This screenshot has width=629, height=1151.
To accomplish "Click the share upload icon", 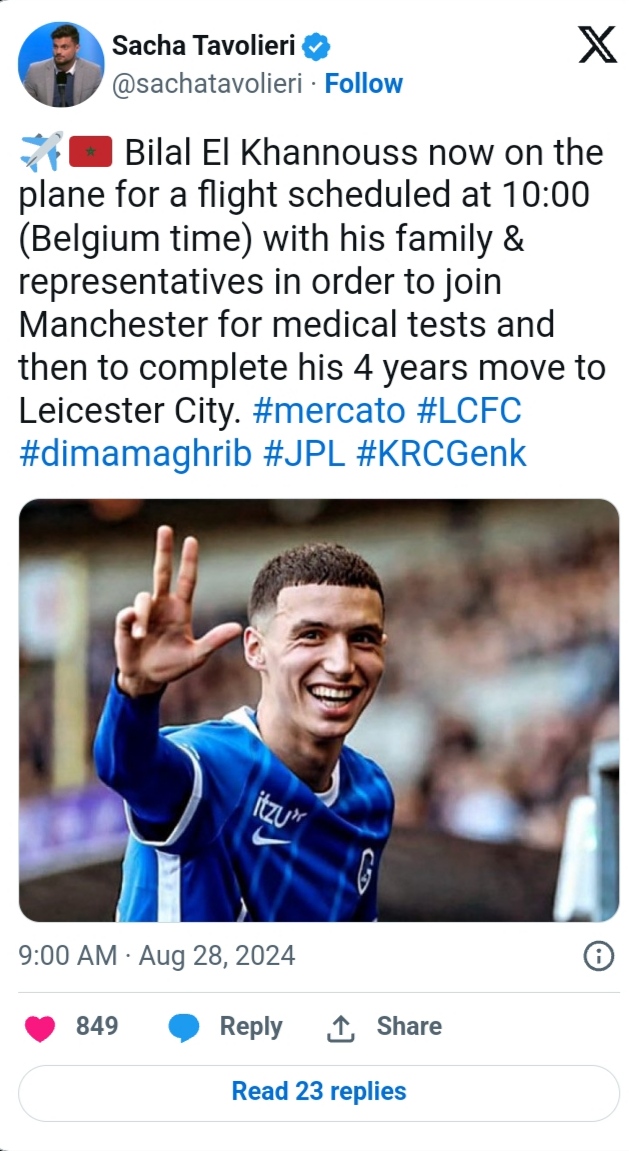I will [341, 1027].
